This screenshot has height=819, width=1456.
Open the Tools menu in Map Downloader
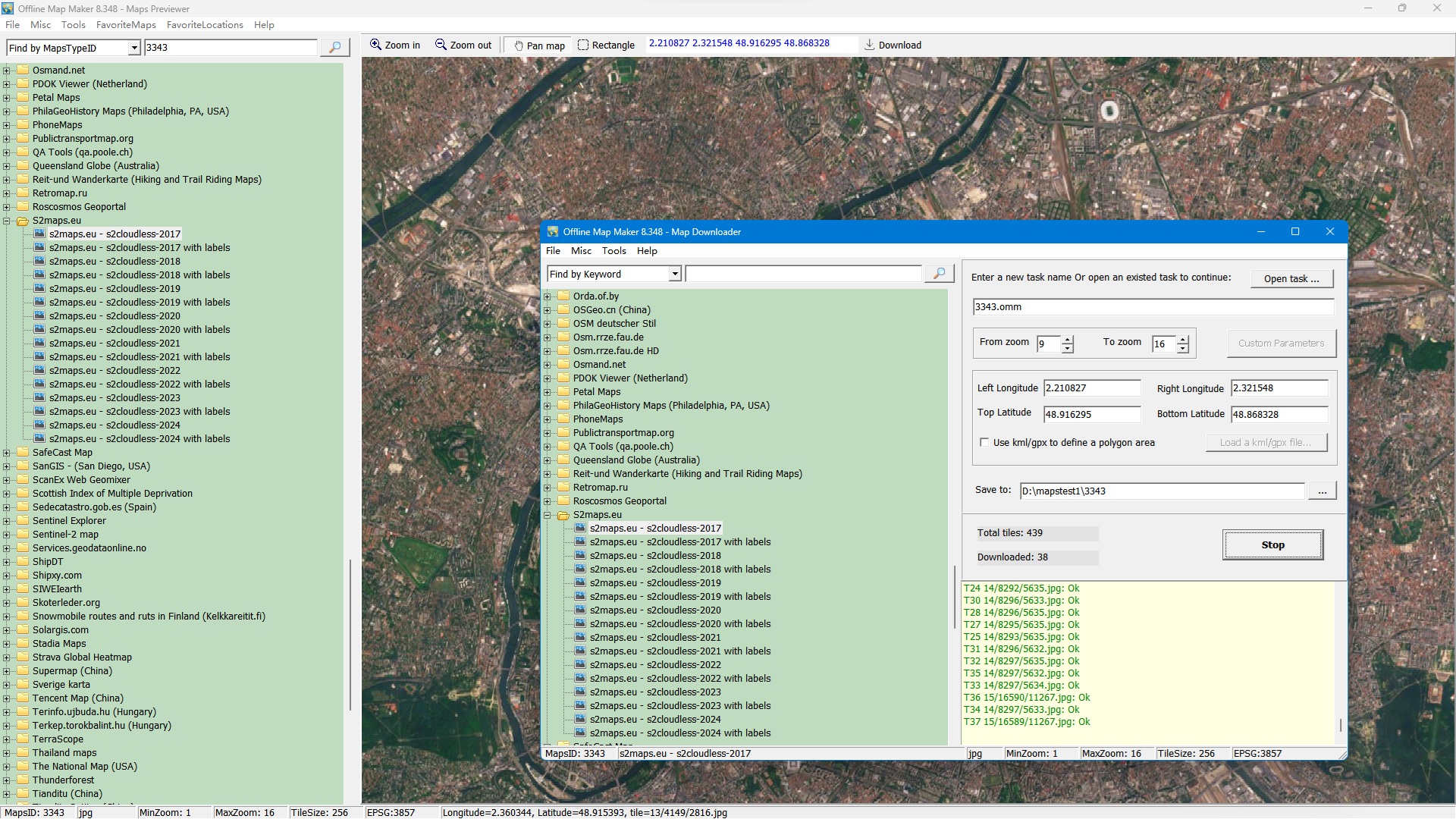(613, 251)
